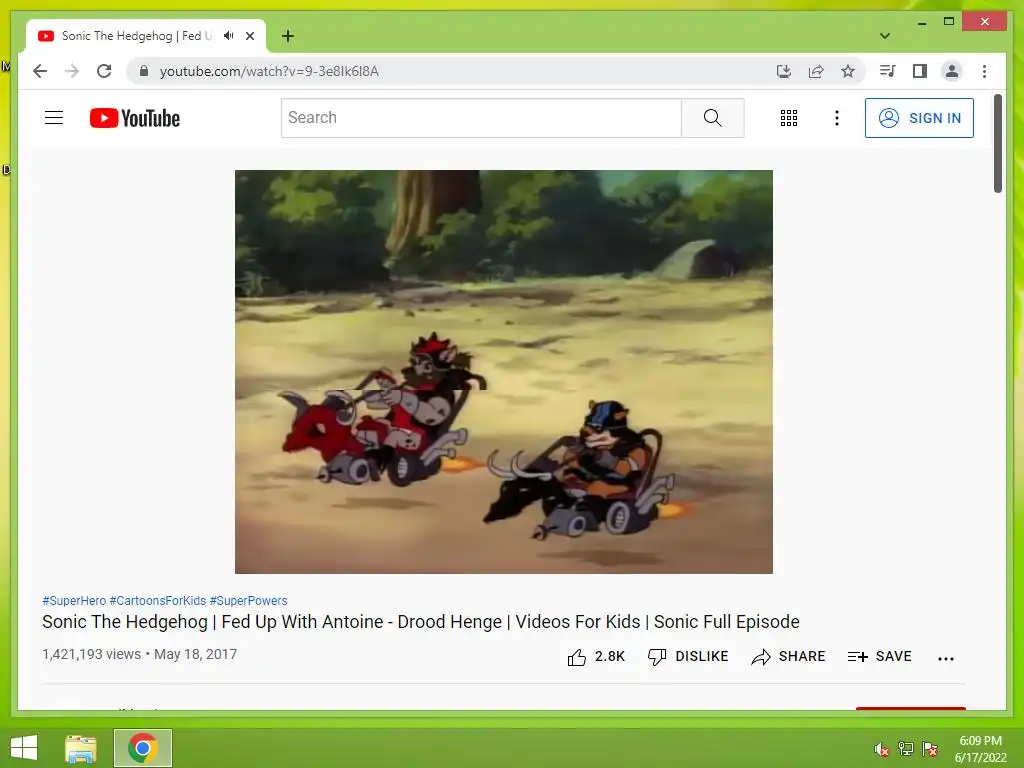This screenshot has height=768, width=1024.
Task: Open the YouTube apps grid
Action: pyautogui.click(x=789, y=118)
